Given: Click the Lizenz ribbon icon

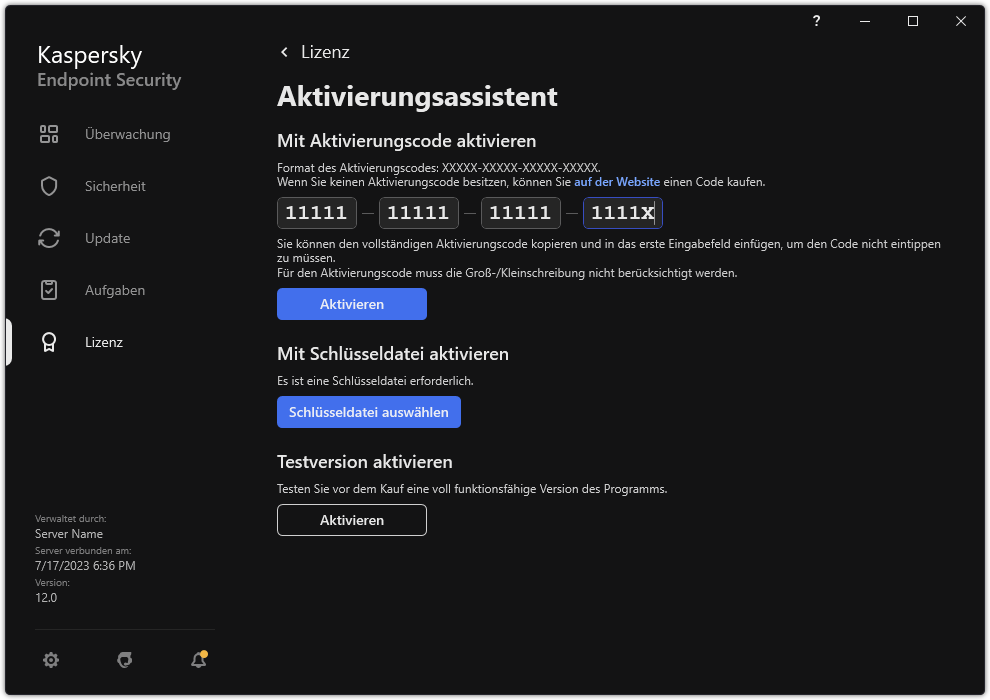Looking at the screenshot, I should [x=49, y=342].
